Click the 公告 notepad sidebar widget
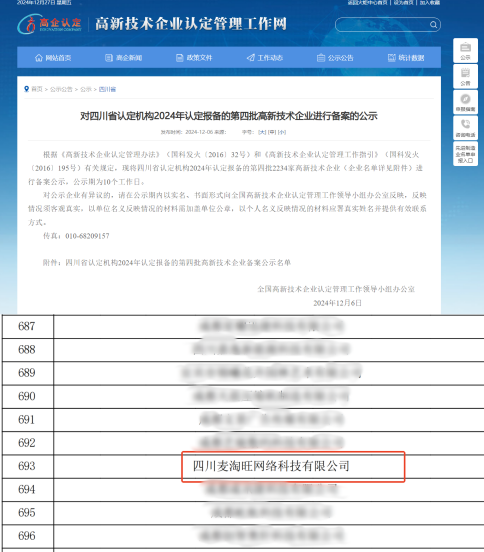The height and width of the screenshot is (552, 484). tap(465, 76)
